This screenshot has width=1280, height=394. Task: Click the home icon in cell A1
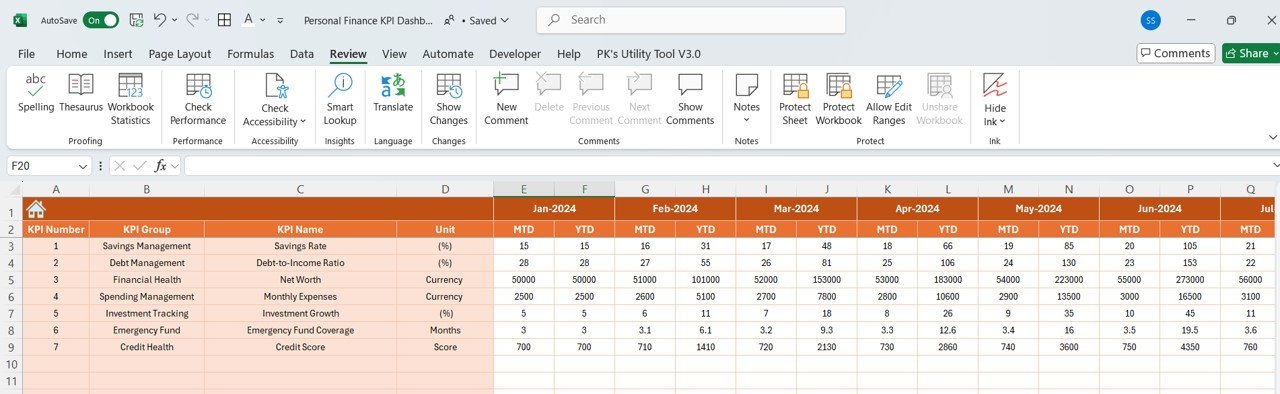(36, 209)
